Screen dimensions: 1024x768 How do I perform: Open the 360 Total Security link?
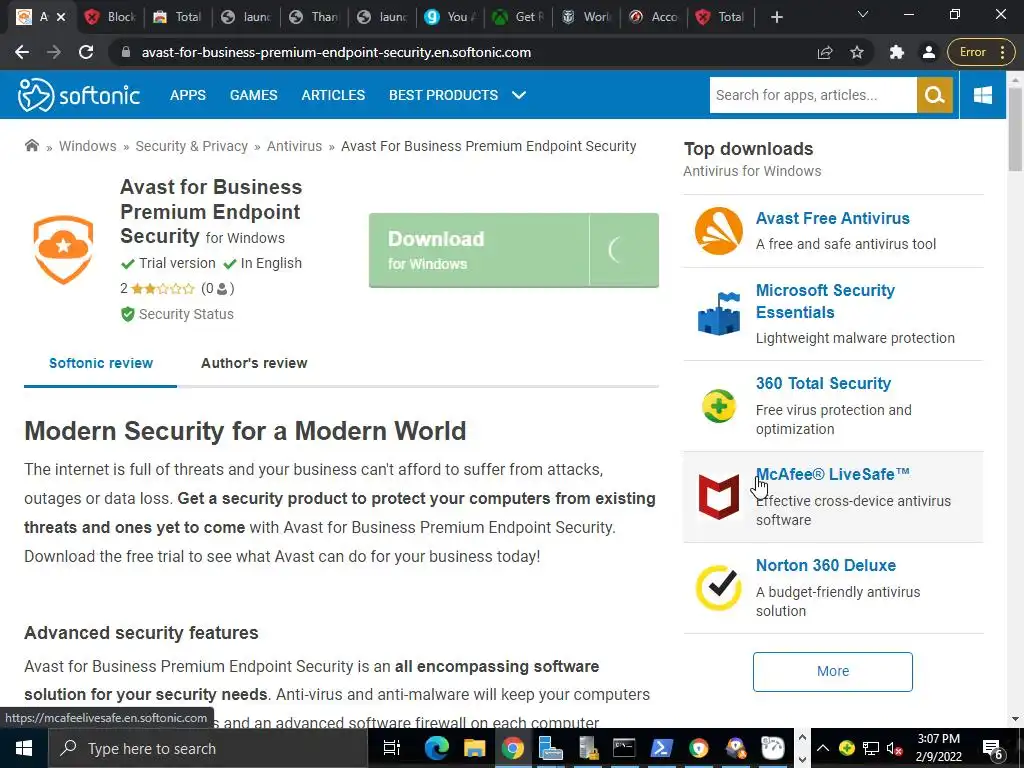823,383
